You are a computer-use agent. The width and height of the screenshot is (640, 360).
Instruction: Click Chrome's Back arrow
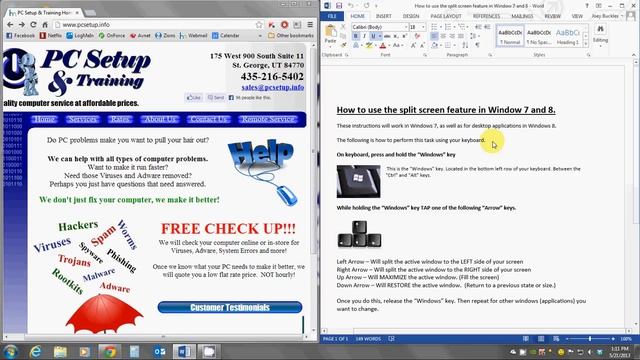click(x=10, y=25)
